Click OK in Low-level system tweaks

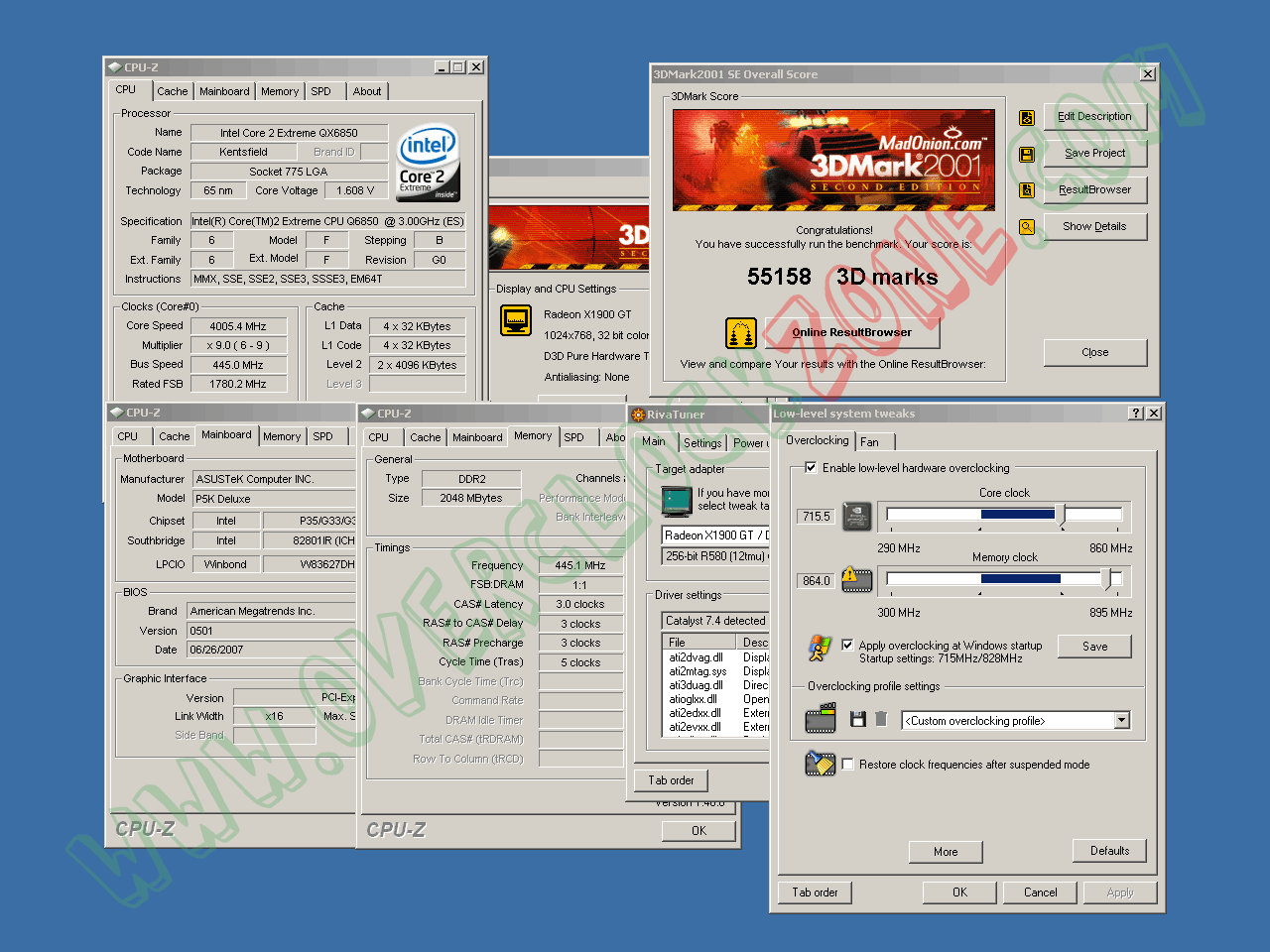tap(959, 892)
